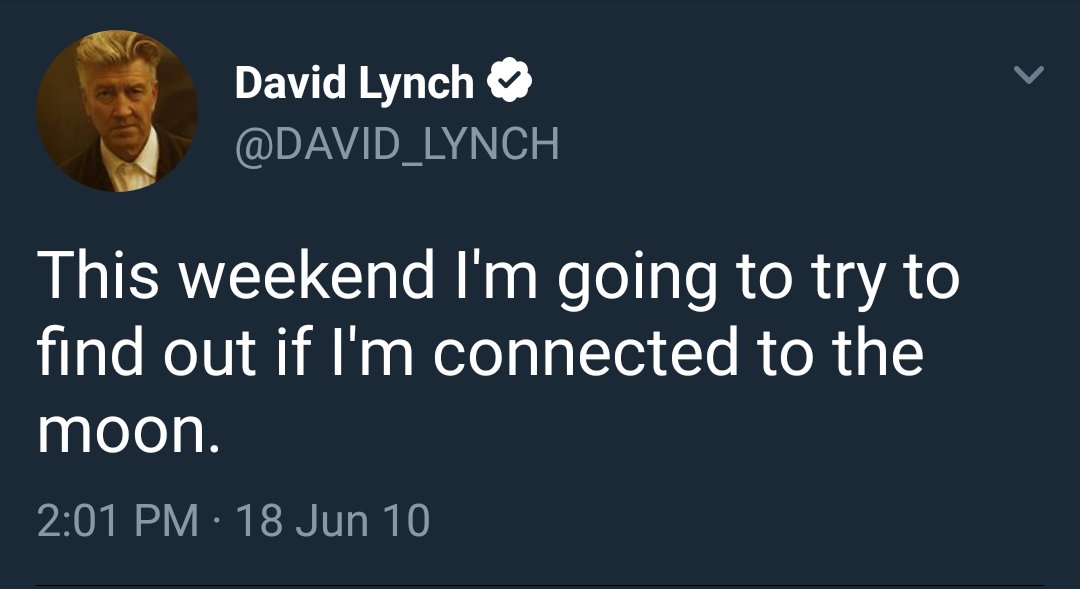Click the blue verified checkmark badge
This screenshot has height=589, width=1080.
510,81
